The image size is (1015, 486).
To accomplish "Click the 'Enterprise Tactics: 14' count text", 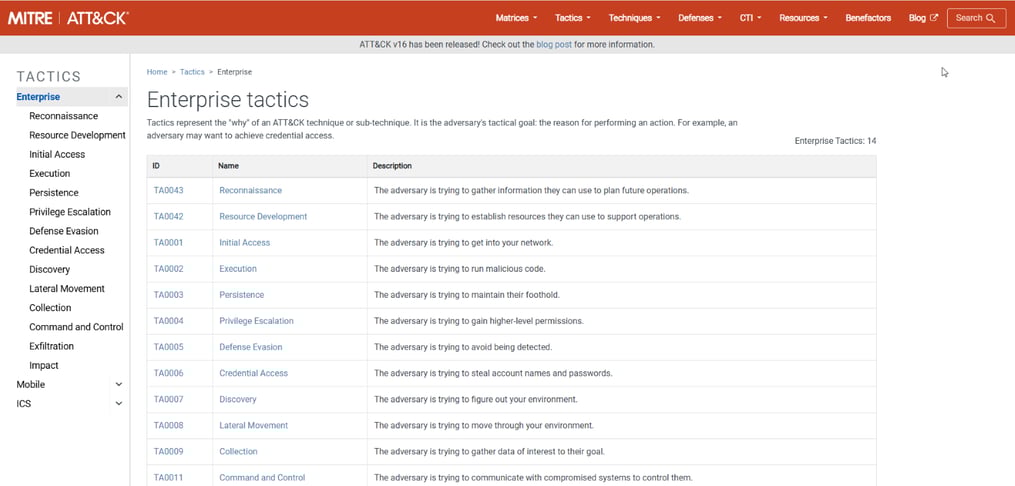I will click(836, 140).
